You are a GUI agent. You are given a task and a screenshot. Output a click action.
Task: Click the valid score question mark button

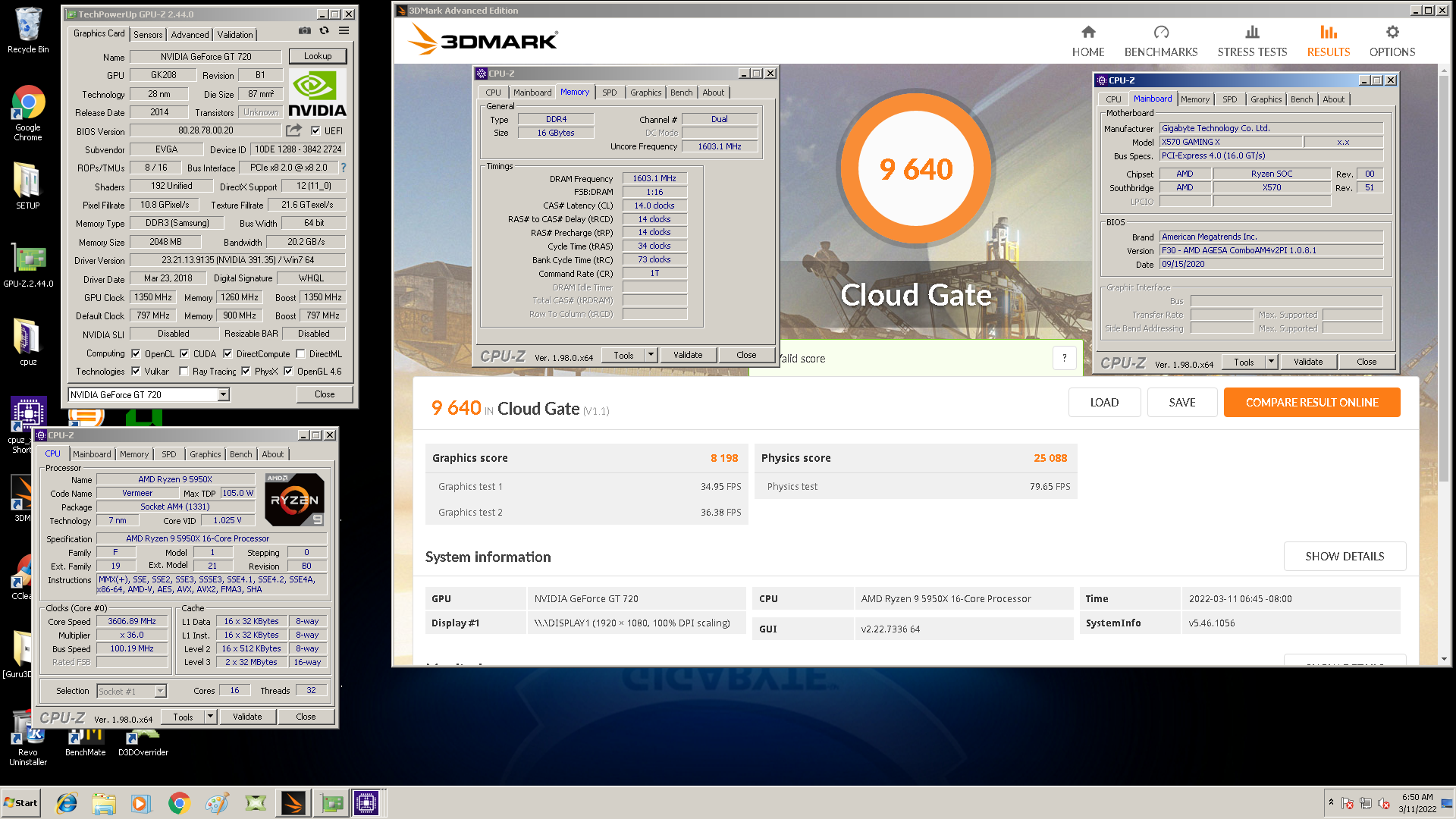coord(1064,358)
